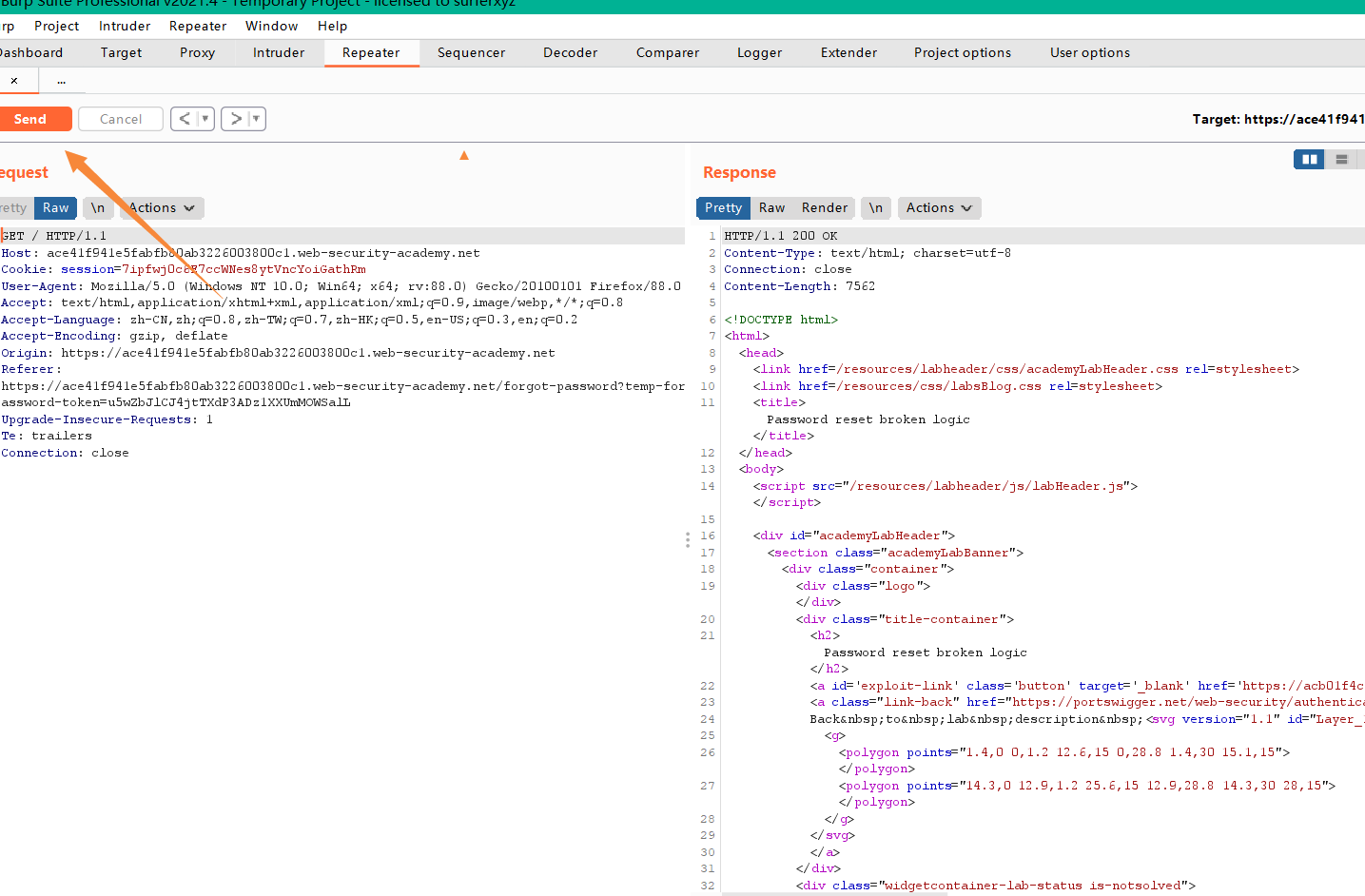The image size is (1365, 896).
Task: Click the Cancel button
Action: coord(121,119)
